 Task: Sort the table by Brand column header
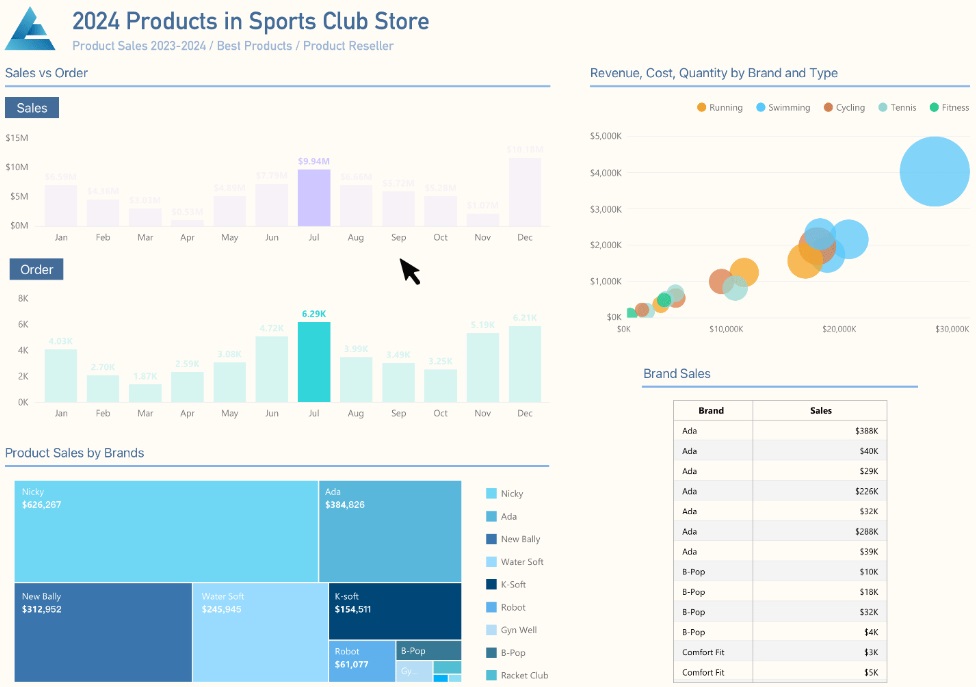(x=712, y=410)
